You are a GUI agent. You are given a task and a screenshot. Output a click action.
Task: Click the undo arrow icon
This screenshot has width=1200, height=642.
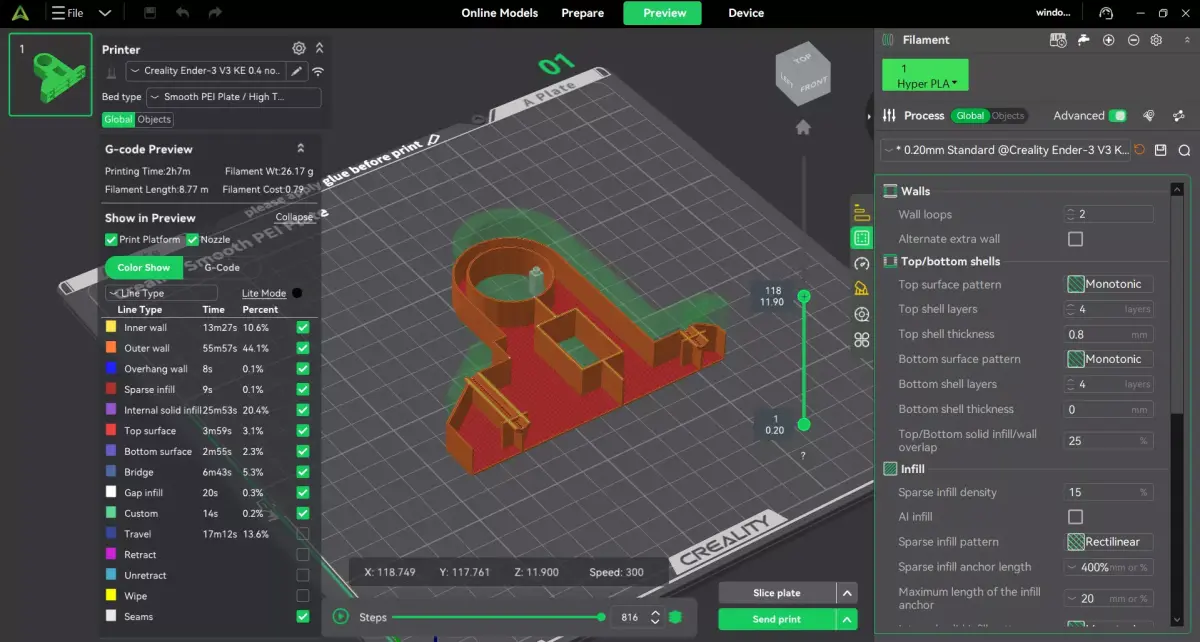182,13
